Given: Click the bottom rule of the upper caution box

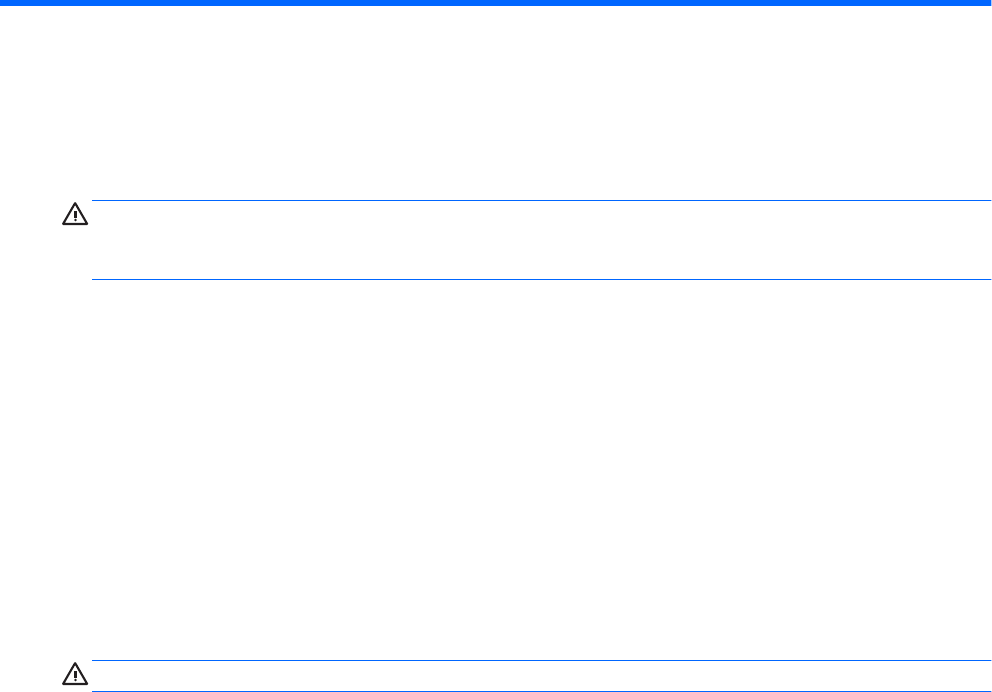Looking at the screenshot, I should point(534,279).
